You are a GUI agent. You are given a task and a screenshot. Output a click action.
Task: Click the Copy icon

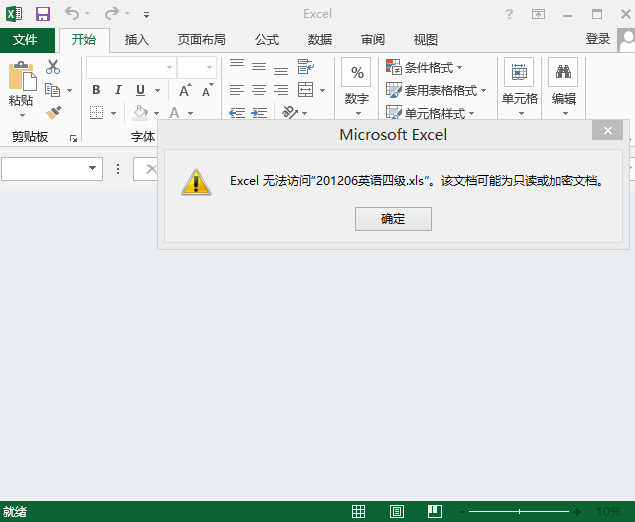pos(52,90)
